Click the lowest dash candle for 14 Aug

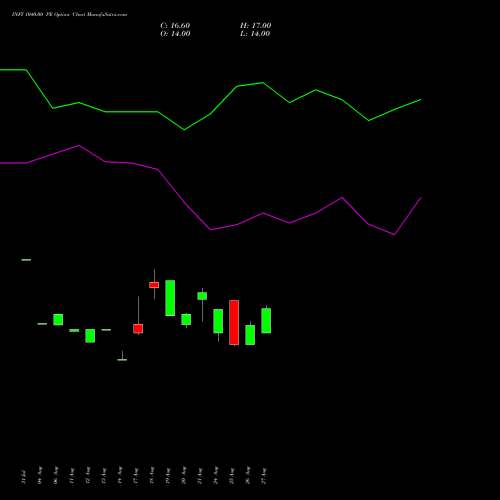tap(122, 360)
